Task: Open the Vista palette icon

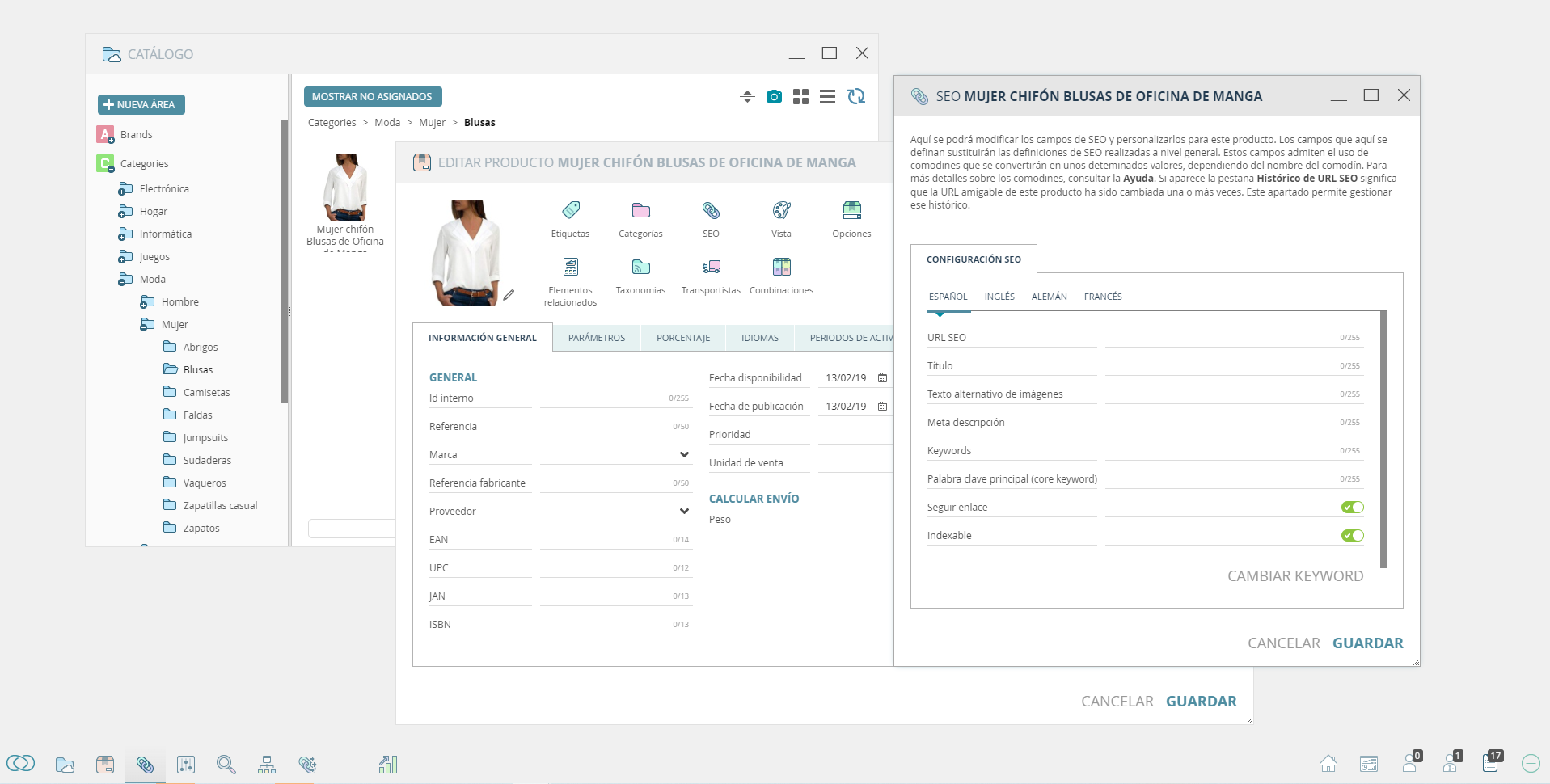Action: click(x=781, y=211)
